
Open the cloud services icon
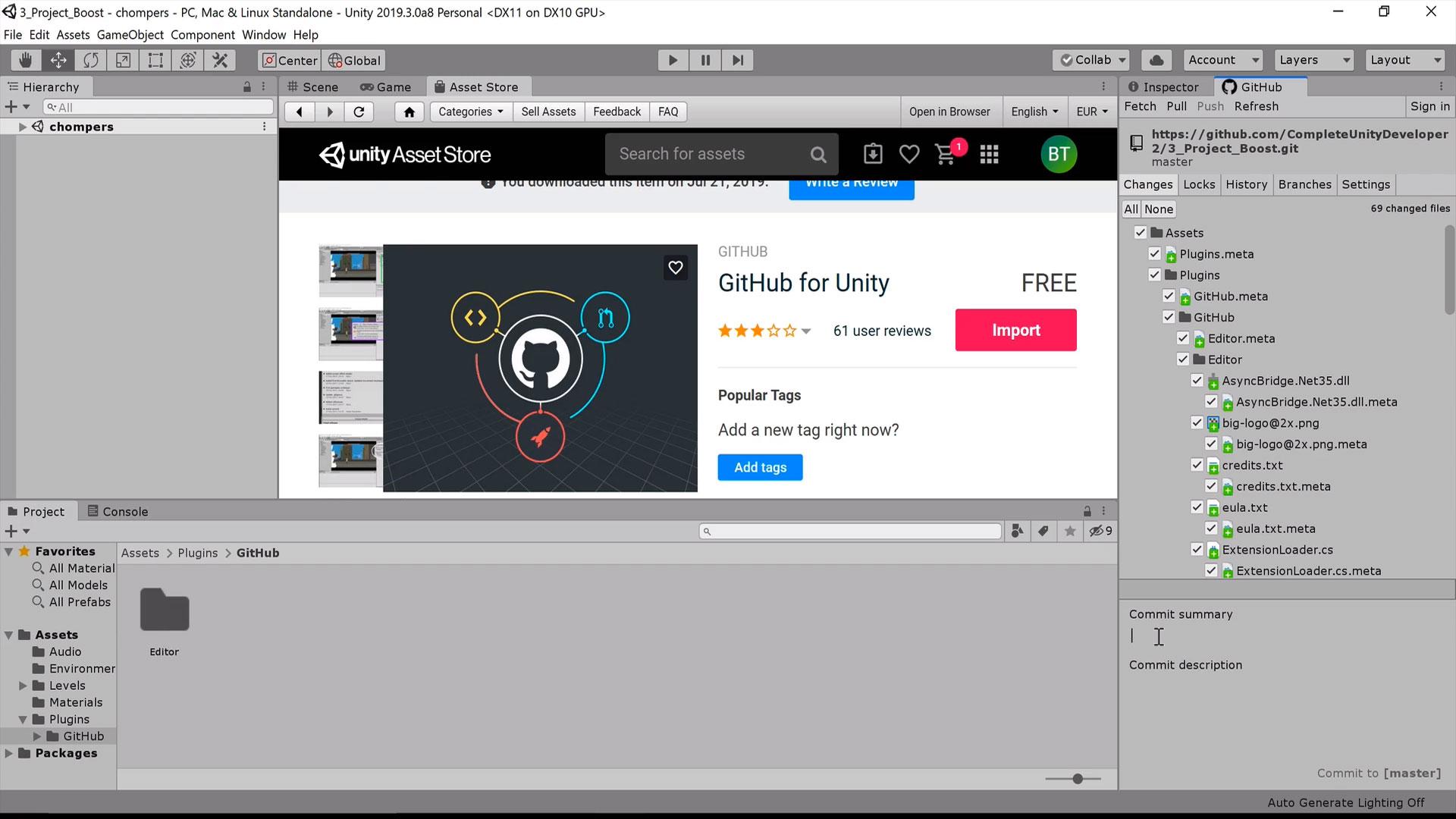click(x=1156, y=60)
